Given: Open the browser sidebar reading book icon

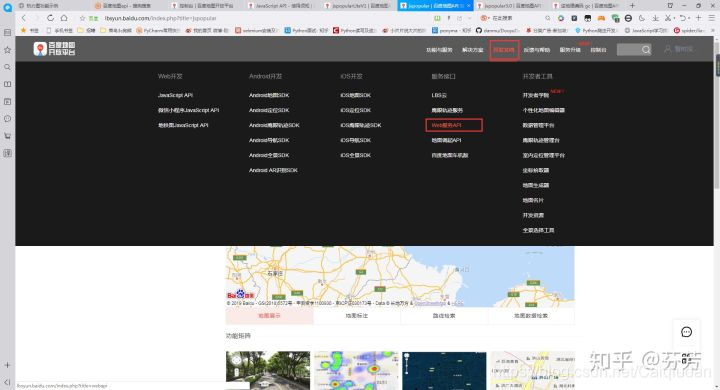Looking at the screenshot, I should 7,84.
